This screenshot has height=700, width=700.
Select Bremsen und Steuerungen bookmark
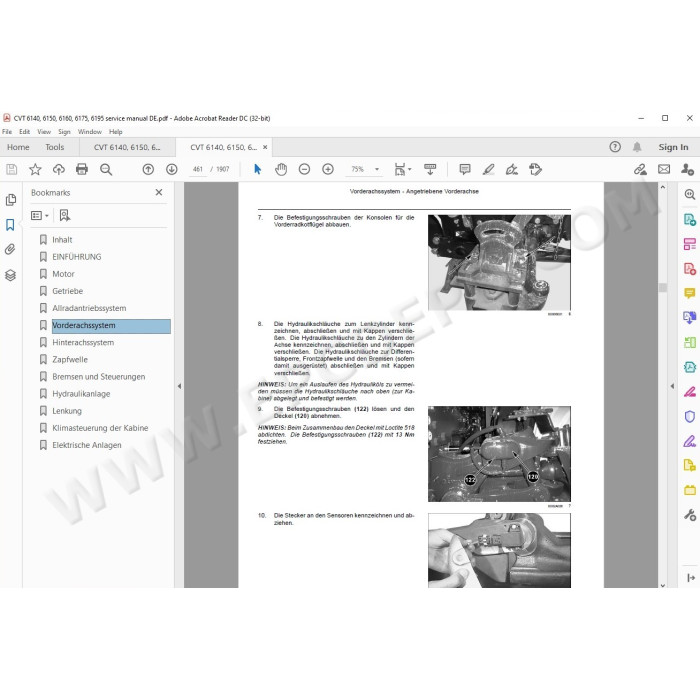pyautogui.click(x=99, y=377)
